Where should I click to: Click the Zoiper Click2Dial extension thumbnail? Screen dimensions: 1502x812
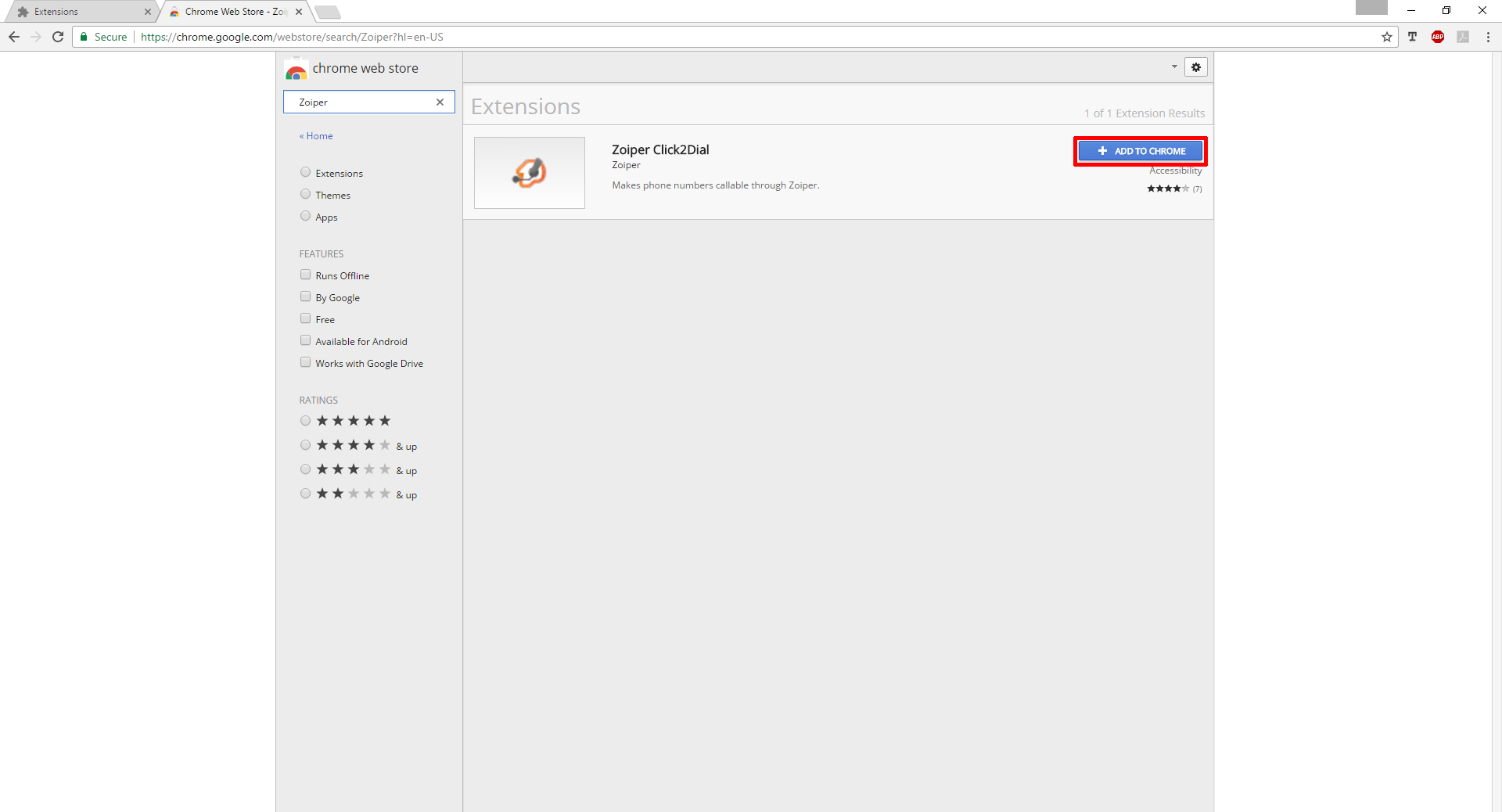pos(530,173)
